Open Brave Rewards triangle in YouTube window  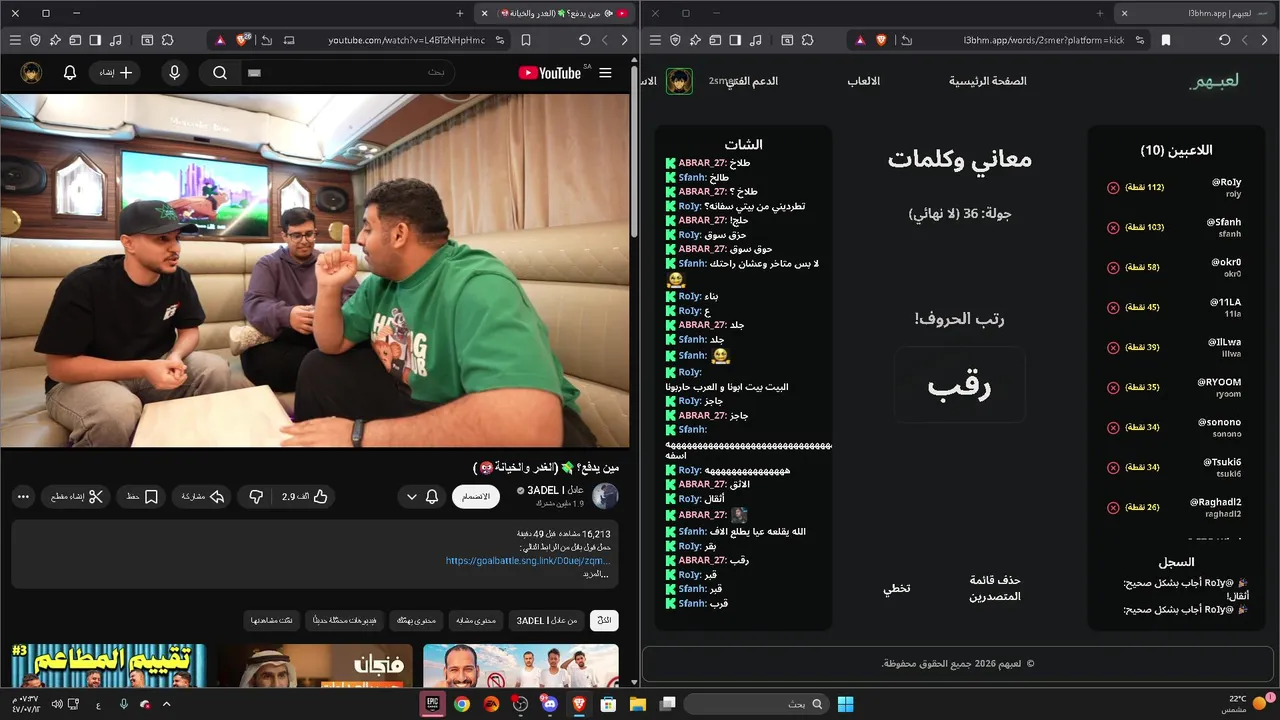pos(220,40)
